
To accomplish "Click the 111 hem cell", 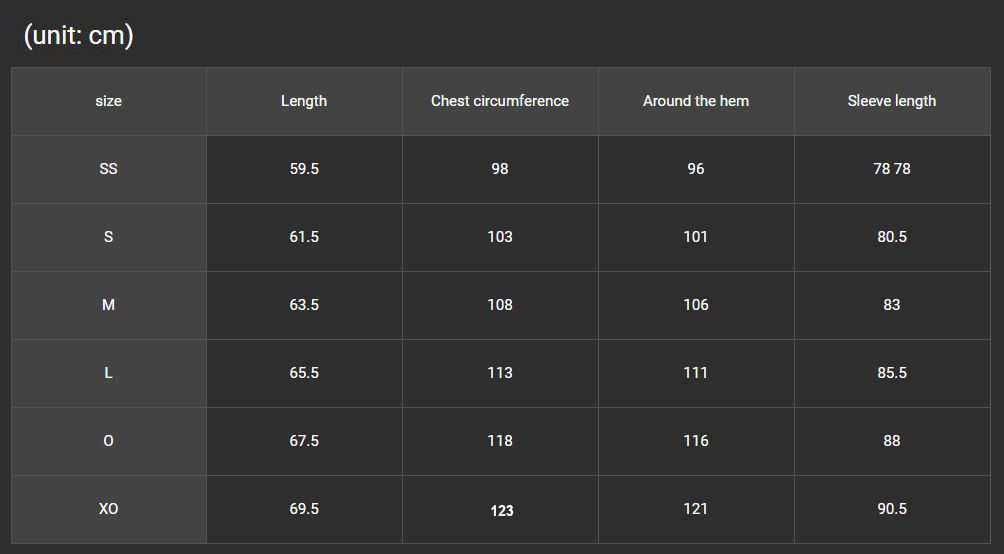I will [696, 373].
